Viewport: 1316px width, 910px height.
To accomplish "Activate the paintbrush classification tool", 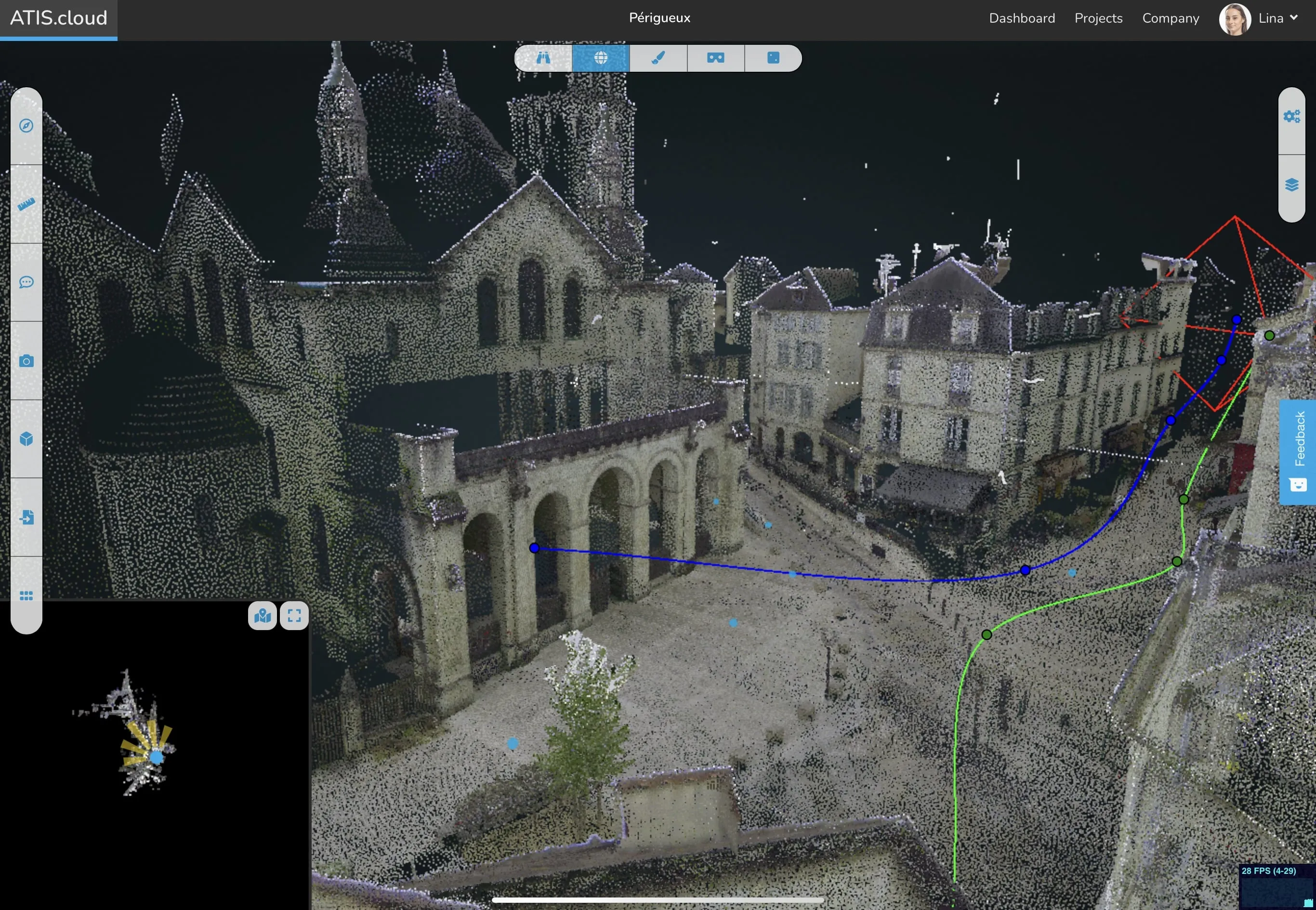I will pos(658,58).
